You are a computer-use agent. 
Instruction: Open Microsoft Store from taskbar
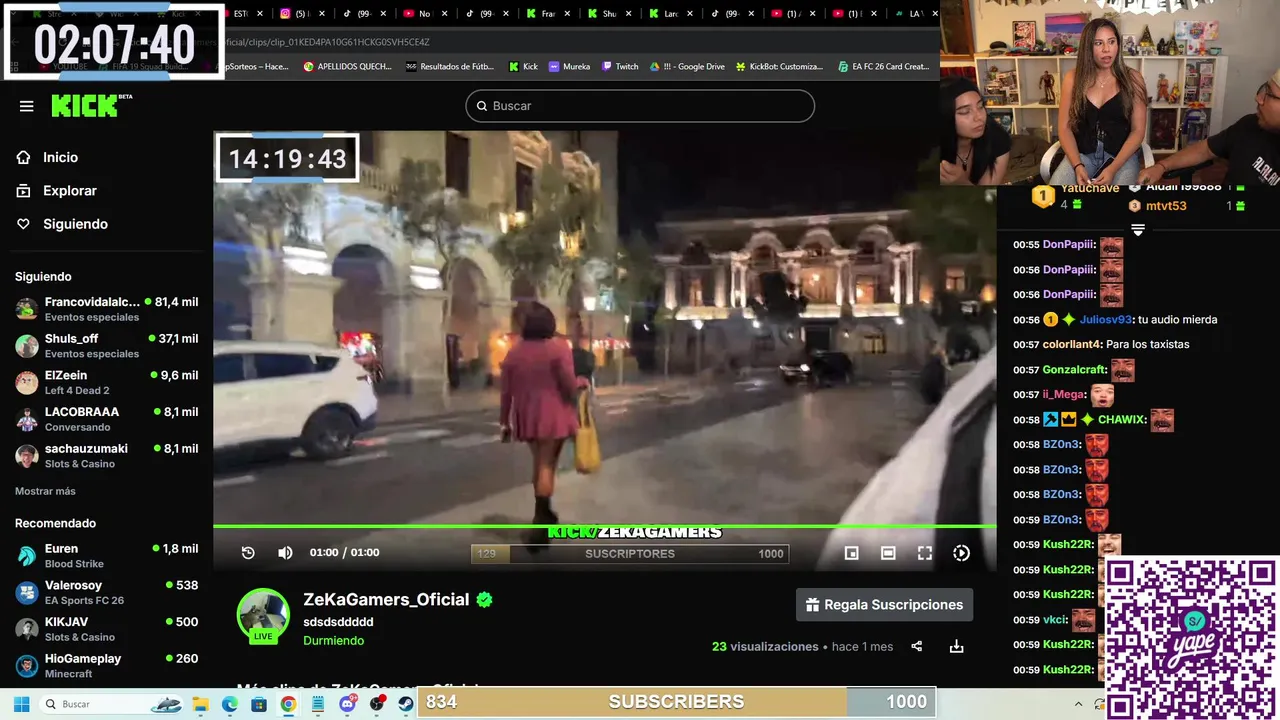pos(259,704)
